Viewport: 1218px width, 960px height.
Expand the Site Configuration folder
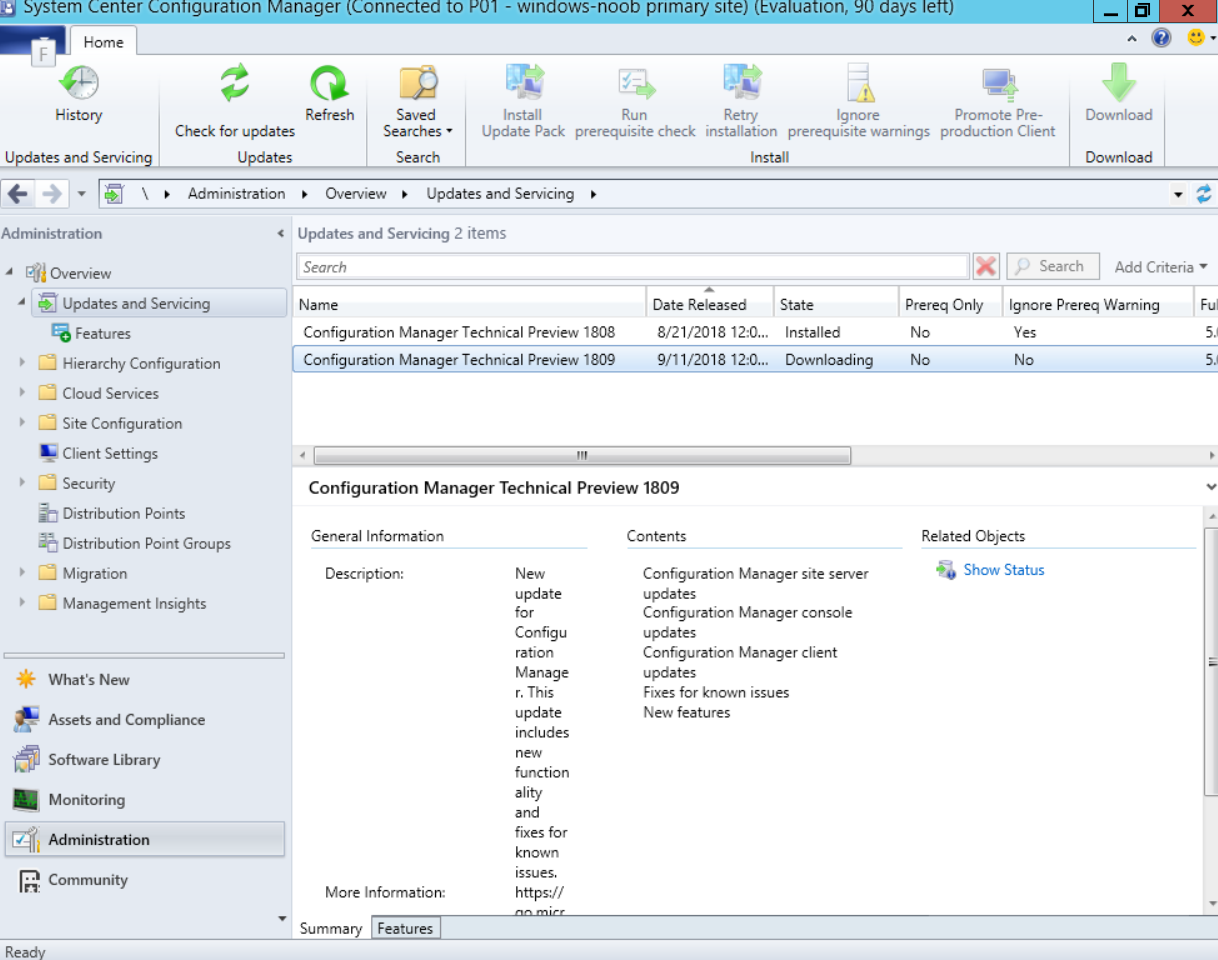(23, 423)
